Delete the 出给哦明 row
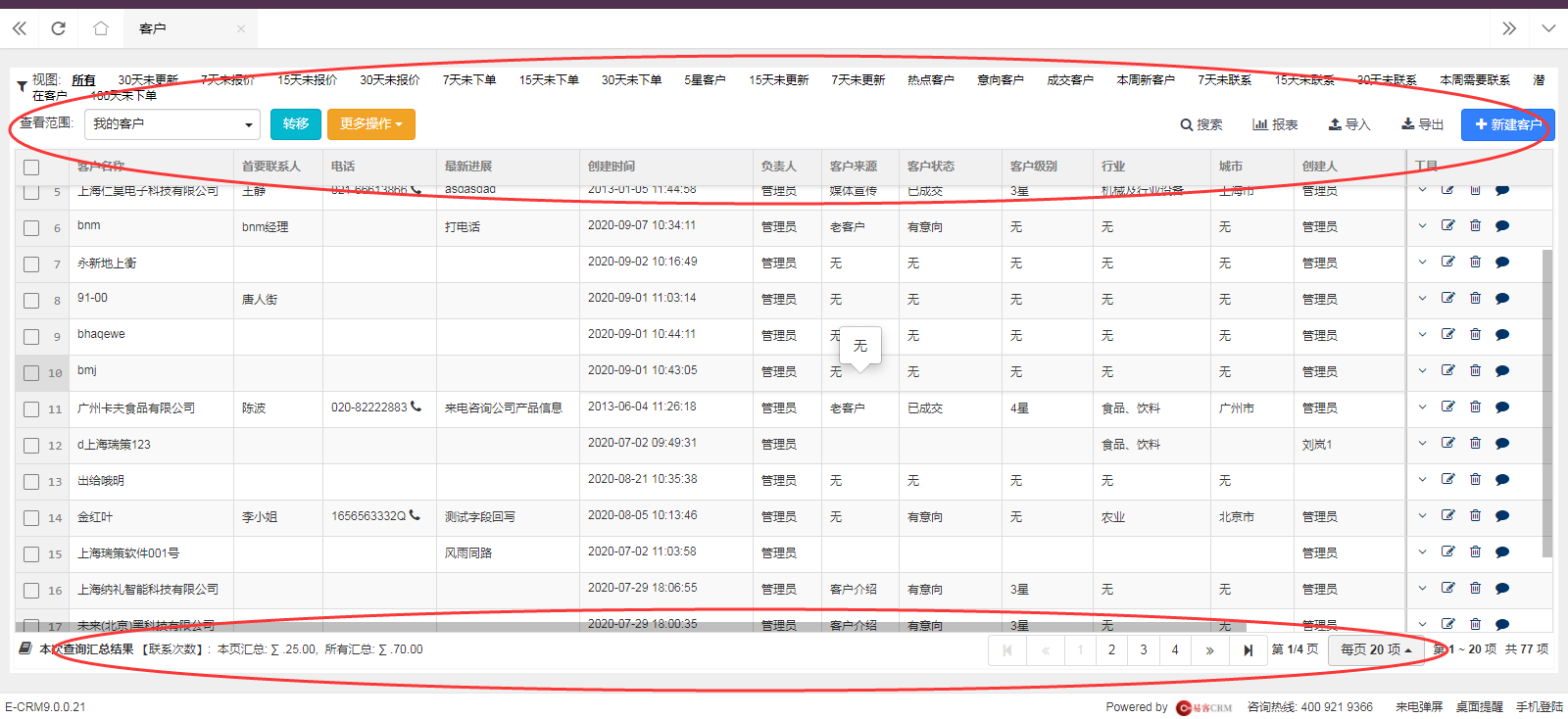1568x719 pixels. pyautogui.click(x=1475, y=479)
